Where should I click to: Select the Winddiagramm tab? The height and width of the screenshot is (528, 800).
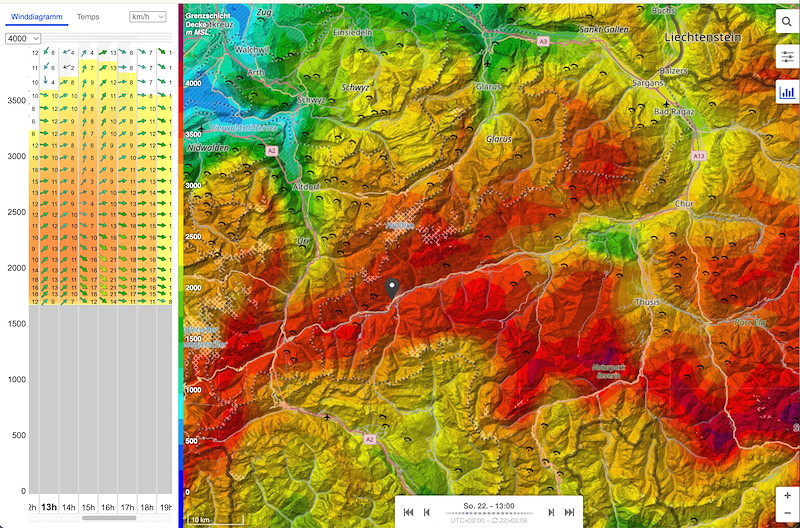pyautogui.click(x=35, y=17)
